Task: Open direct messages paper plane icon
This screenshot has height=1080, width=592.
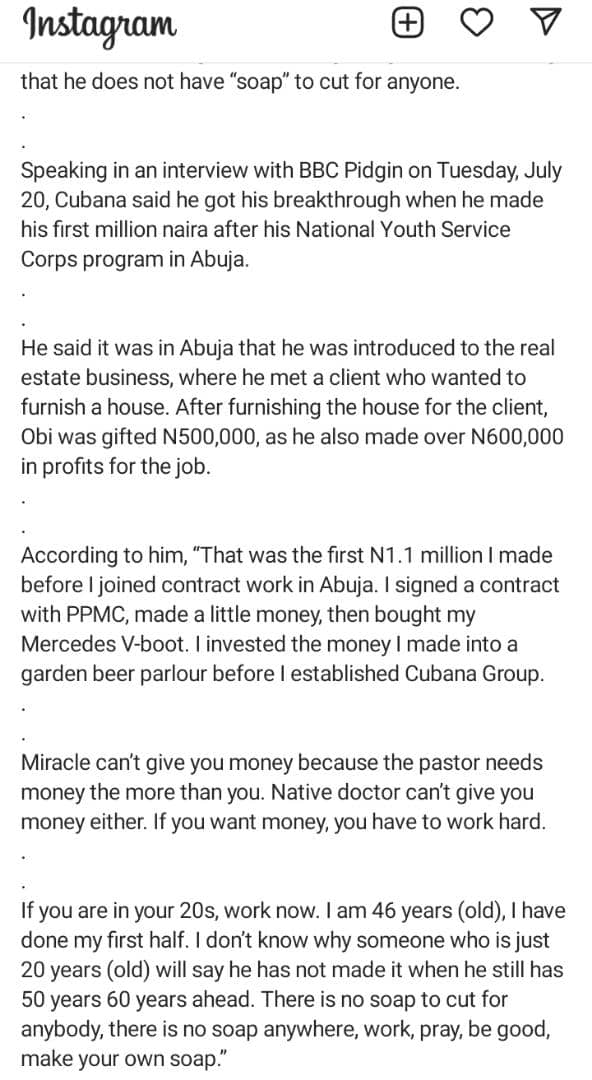Action: (x=546, y=23)
